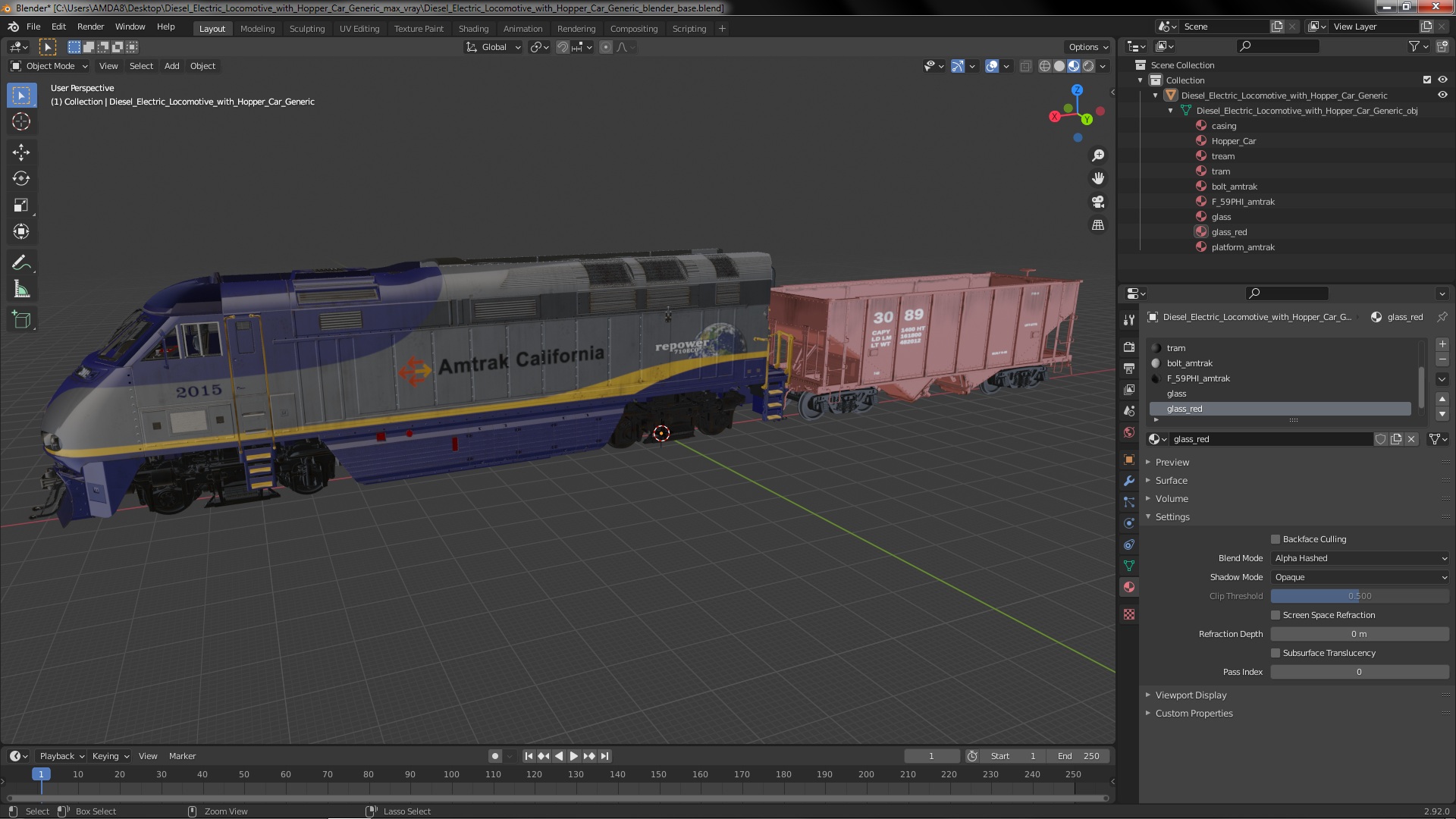
Task: Collapse the Settings panel
Action: [1172, 516]
